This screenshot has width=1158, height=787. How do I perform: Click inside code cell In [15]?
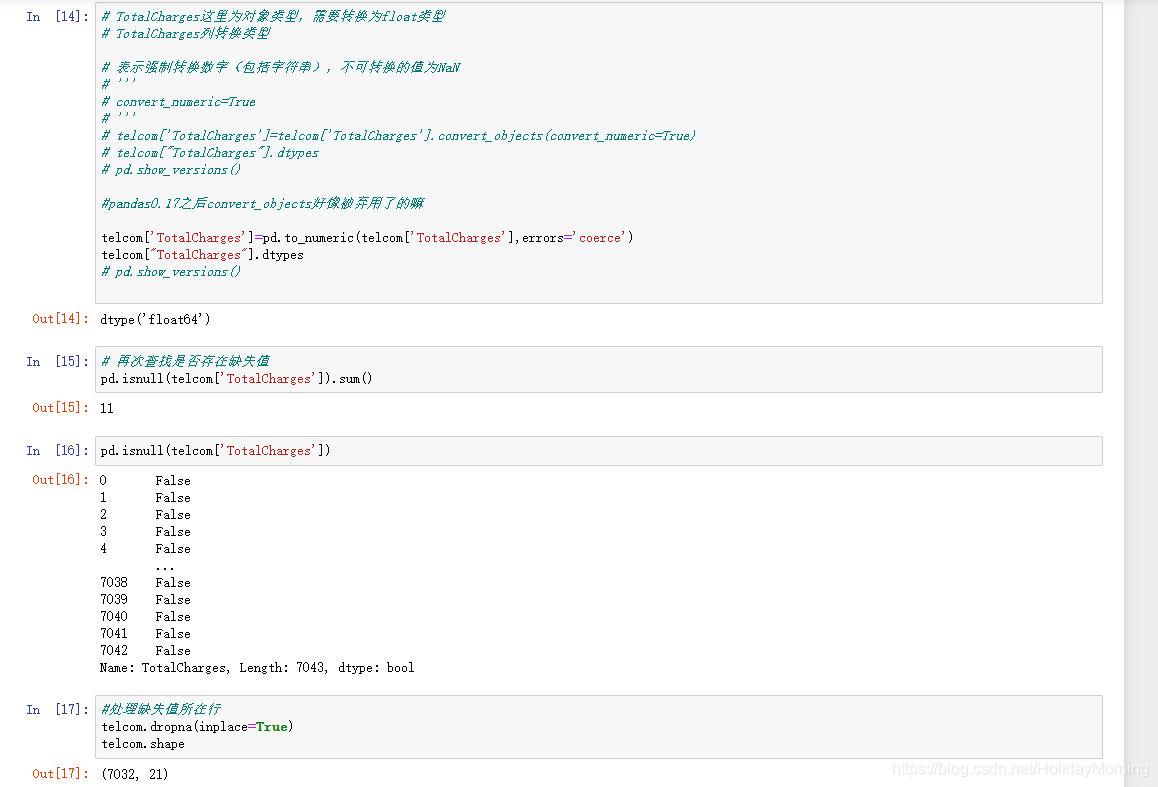click(x=598, y=370)
